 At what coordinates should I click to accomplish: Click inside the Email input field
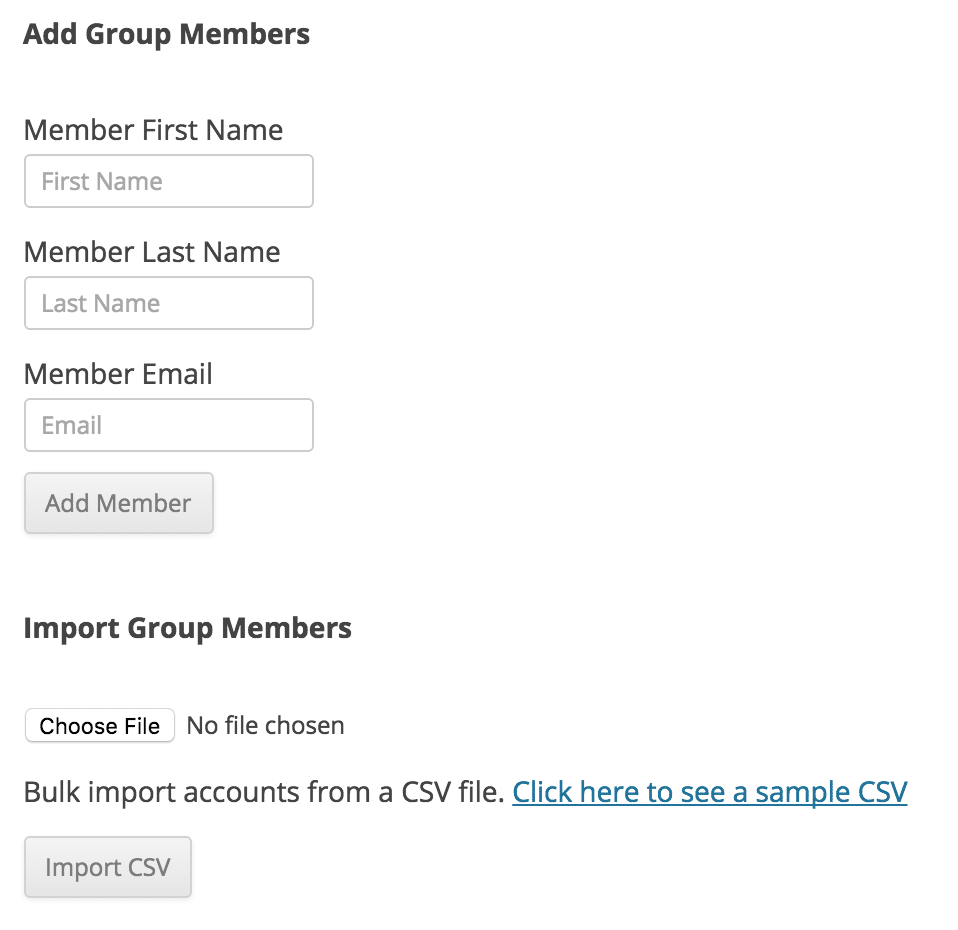point(168,425)
